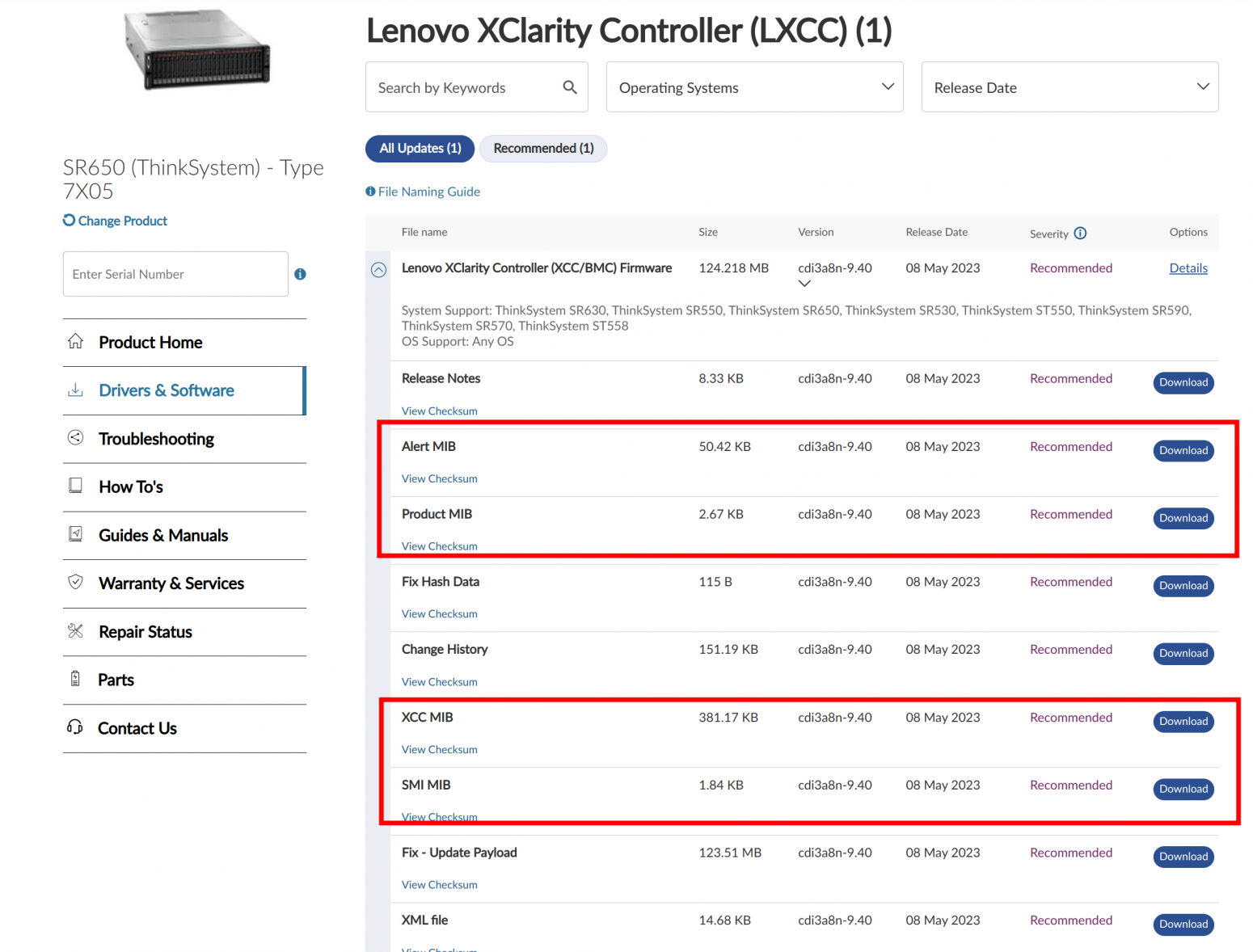The width and height of the screenshot is (1253, 952).
Task: Click the Enter Serial Number field
Action: (175, 274)
